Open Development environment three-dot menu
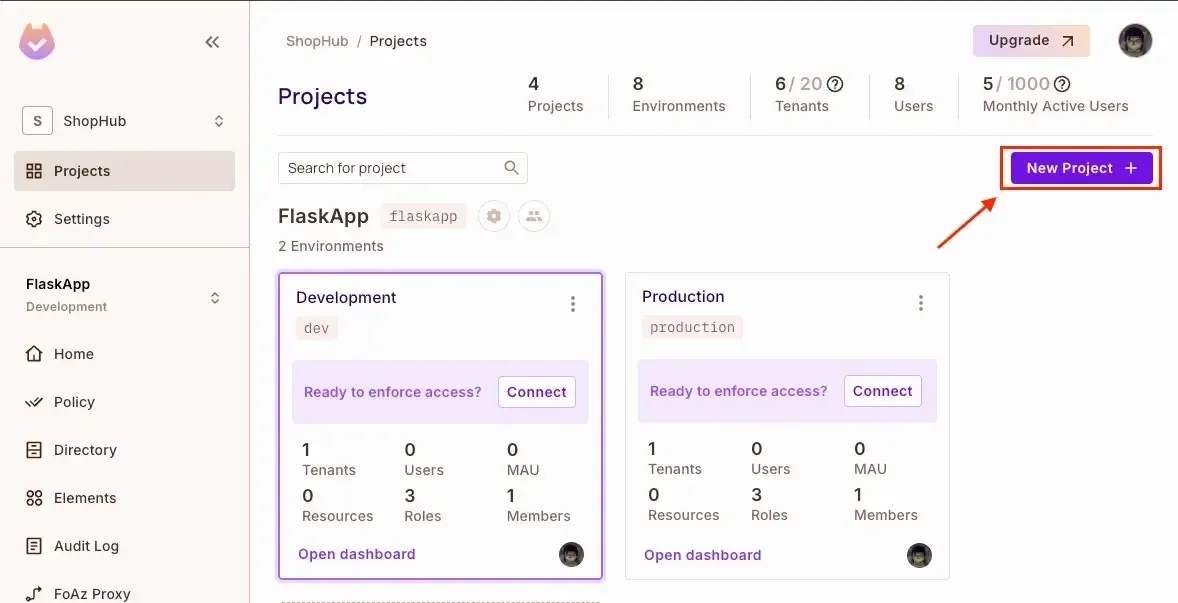1178x603 pixels. [x=573, y=304]
